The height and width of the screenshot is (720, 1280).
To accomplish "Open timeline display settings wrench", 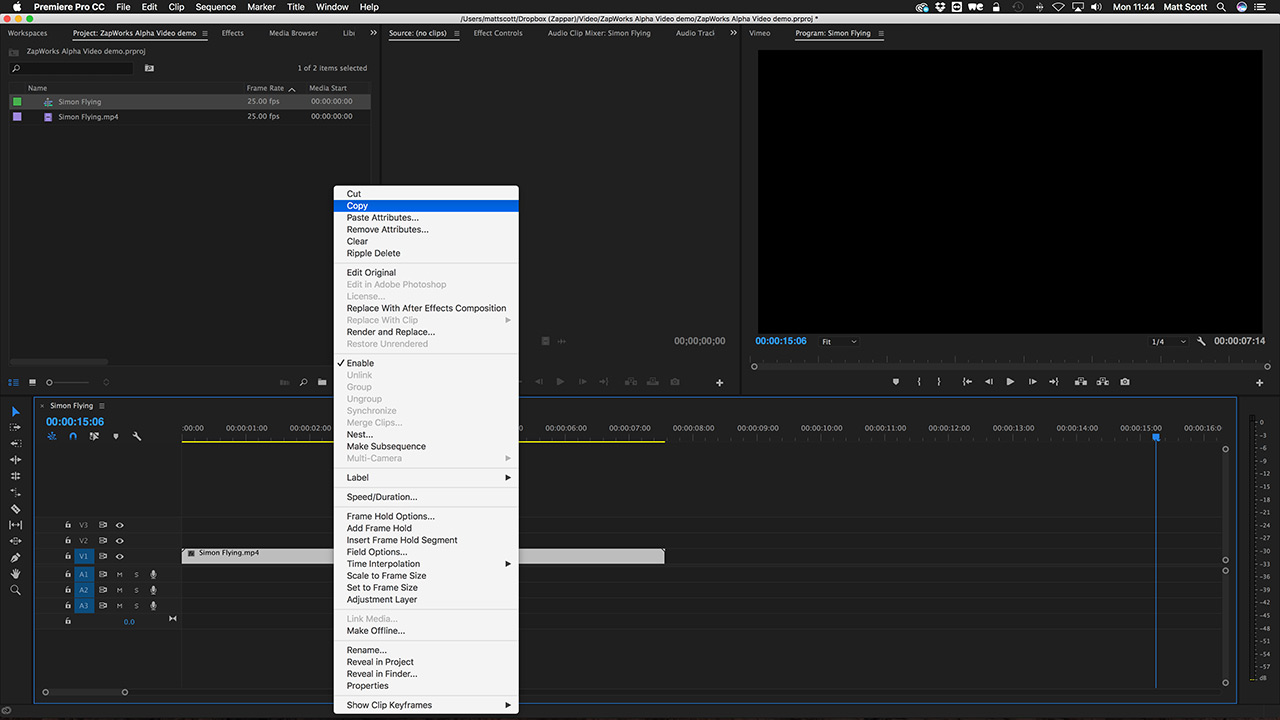I will coord(137,436).
